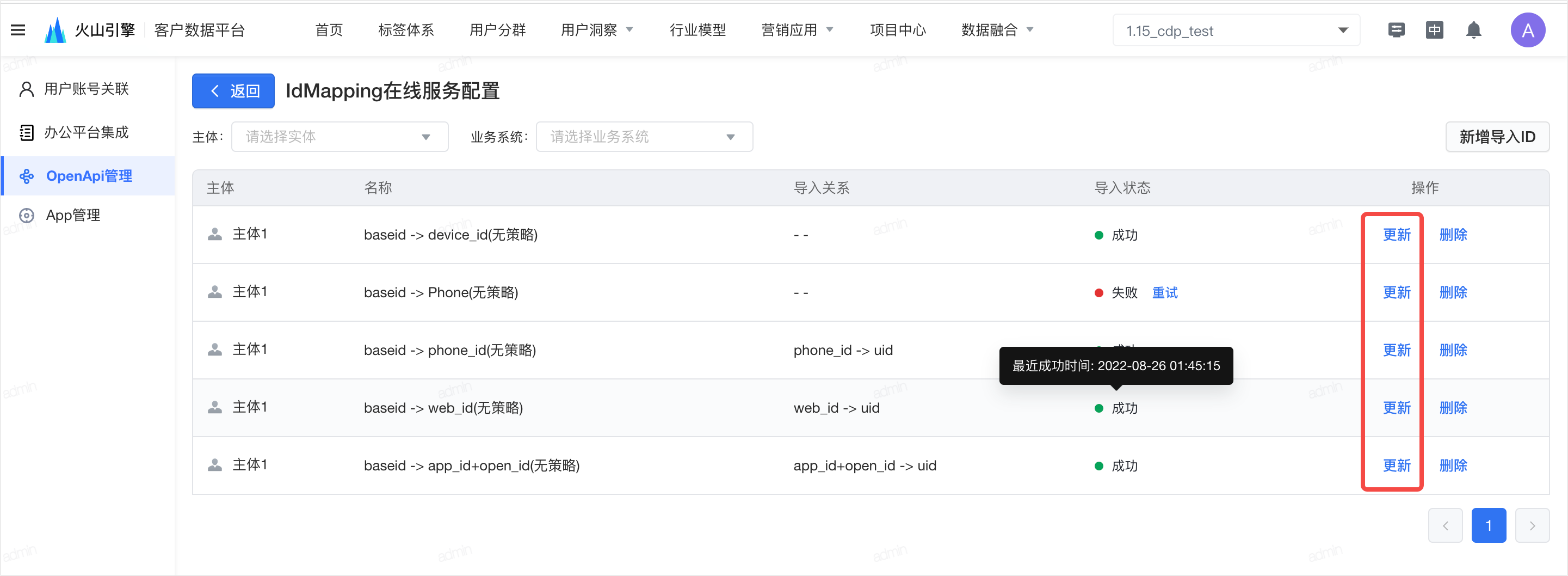Click the Volcano Engine logo
This screenshot has width=1568, height=576.
(90, 30)
